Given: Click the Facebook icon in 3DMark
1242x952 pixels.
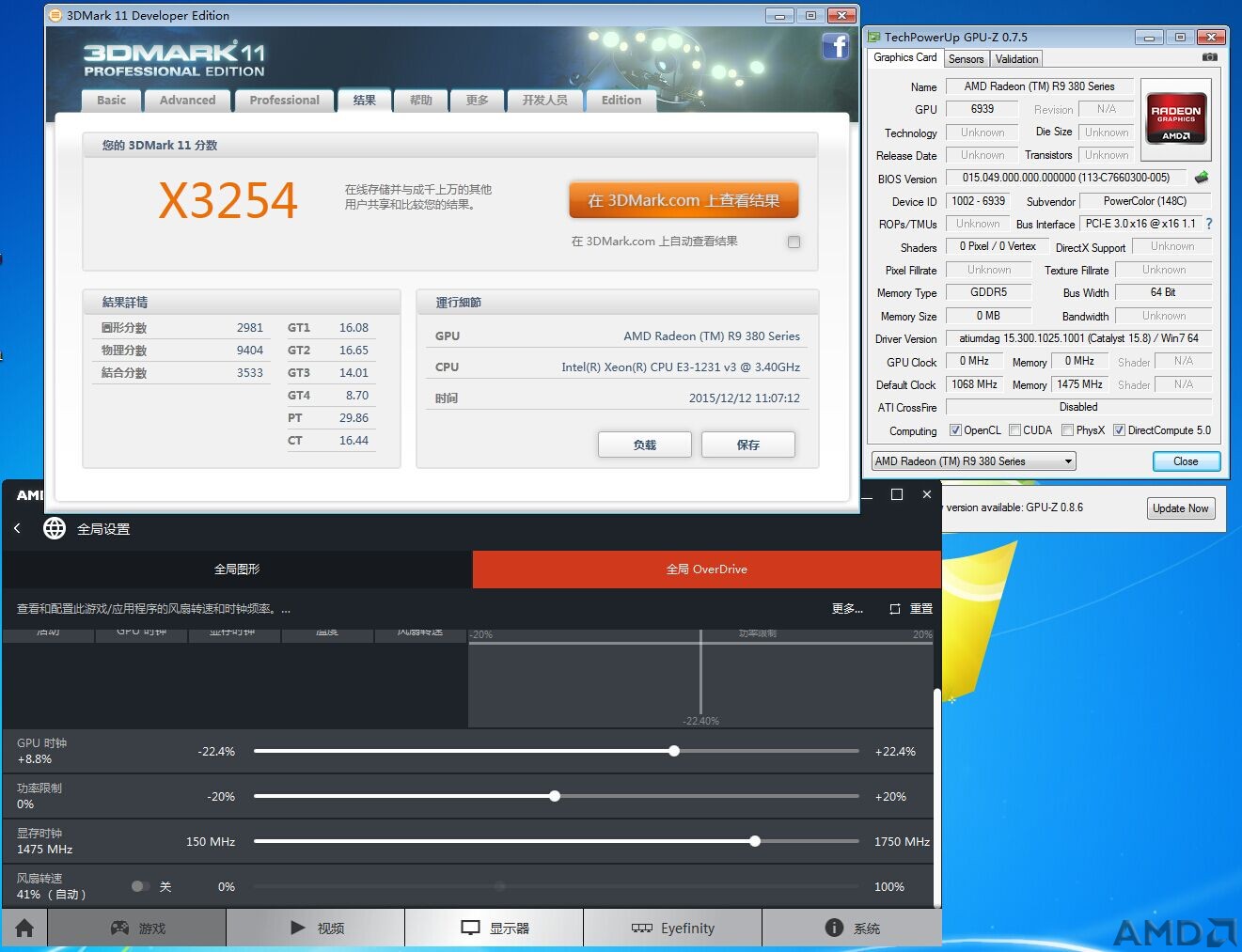Looking at the screenshot, I should point(835,46).
